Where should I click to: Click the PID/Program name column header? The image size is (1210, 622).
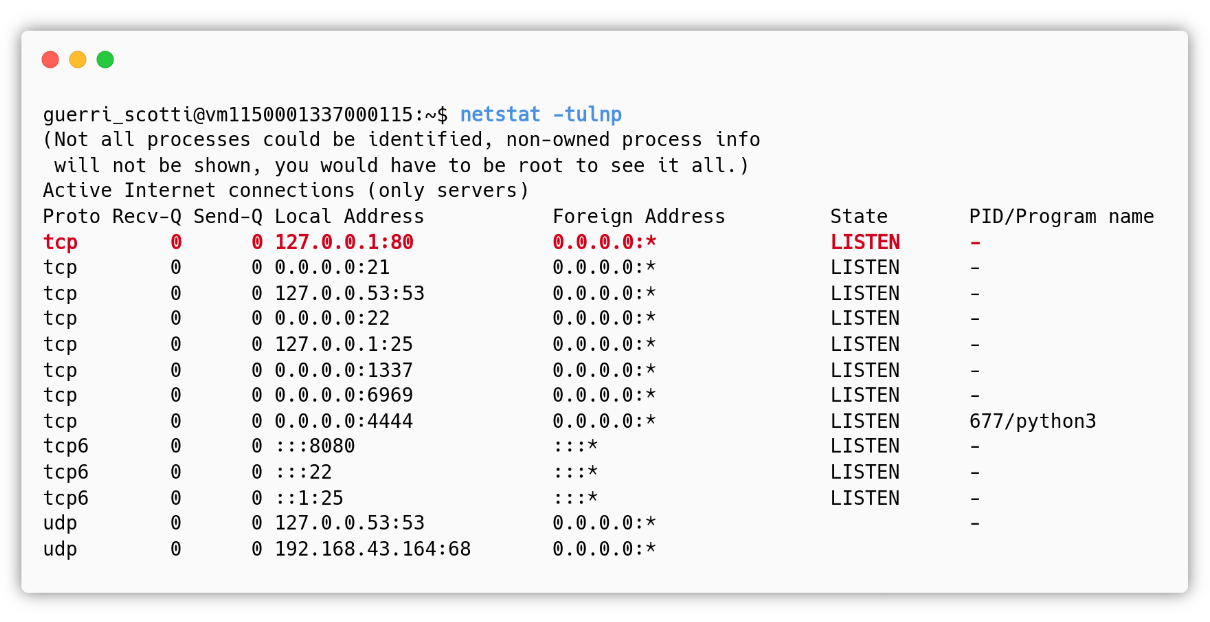click(1061, 216)
